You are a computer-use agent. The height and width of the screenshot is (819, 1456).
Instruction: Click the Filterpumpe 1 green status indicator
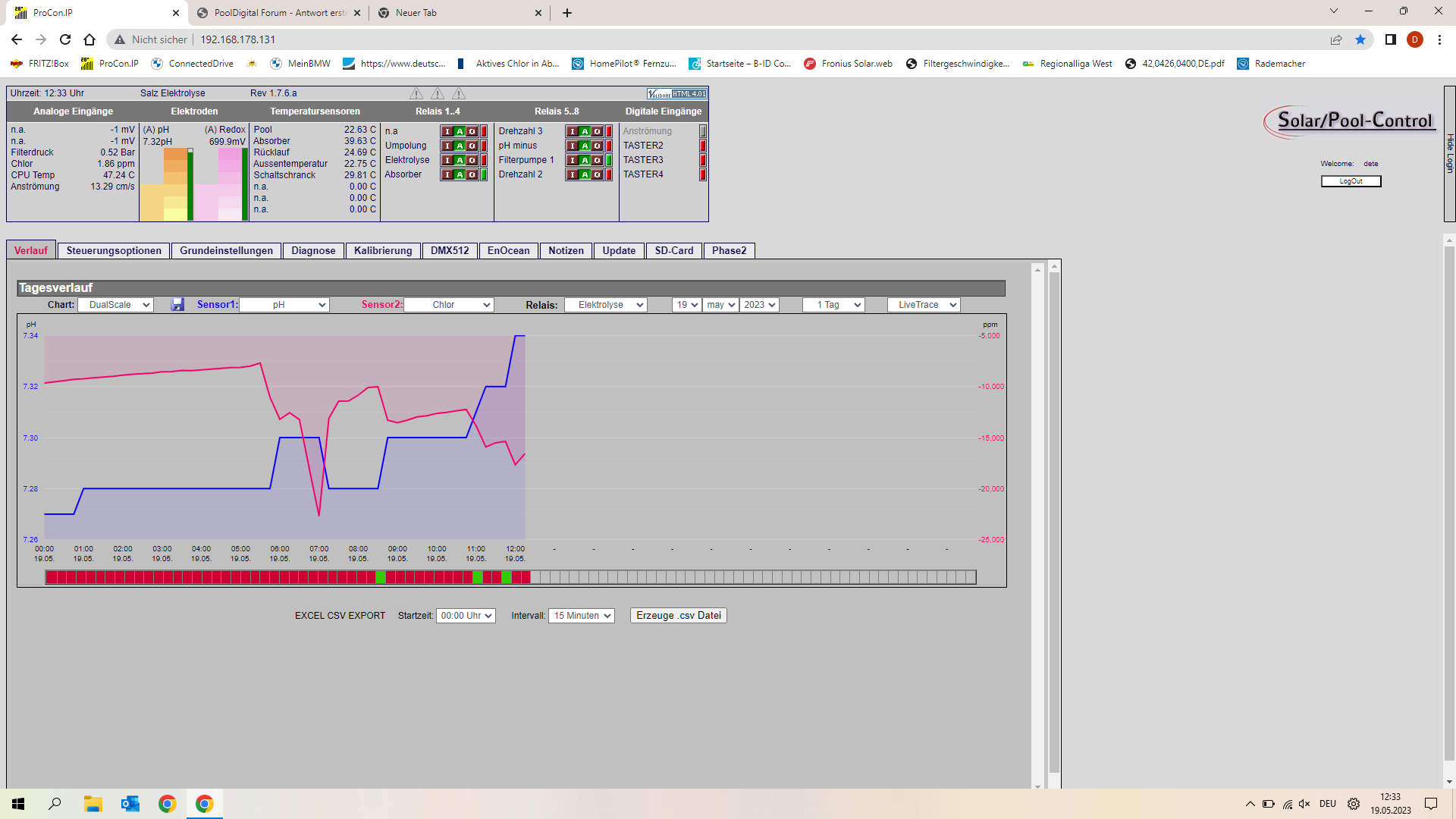tap(609, 160)
